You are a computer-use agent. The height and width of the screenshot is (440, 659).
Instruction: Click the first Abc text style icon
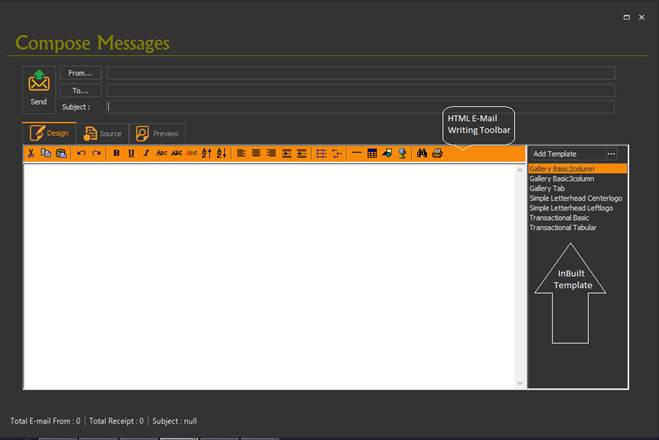pyautogui.click(x=161, y=153)
